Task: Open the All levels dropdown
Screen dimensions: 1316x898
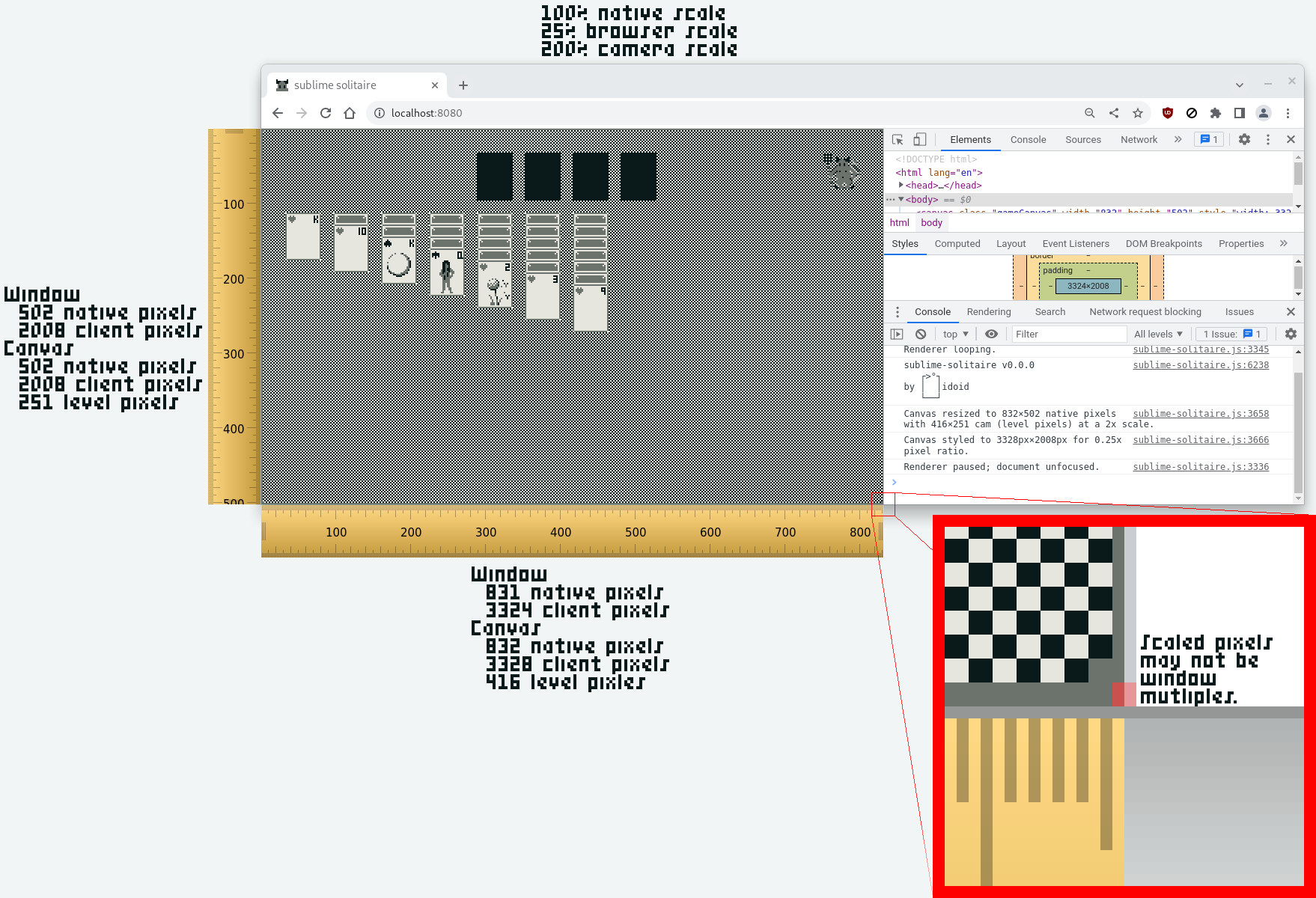Action: click(x=1158, y=334)
